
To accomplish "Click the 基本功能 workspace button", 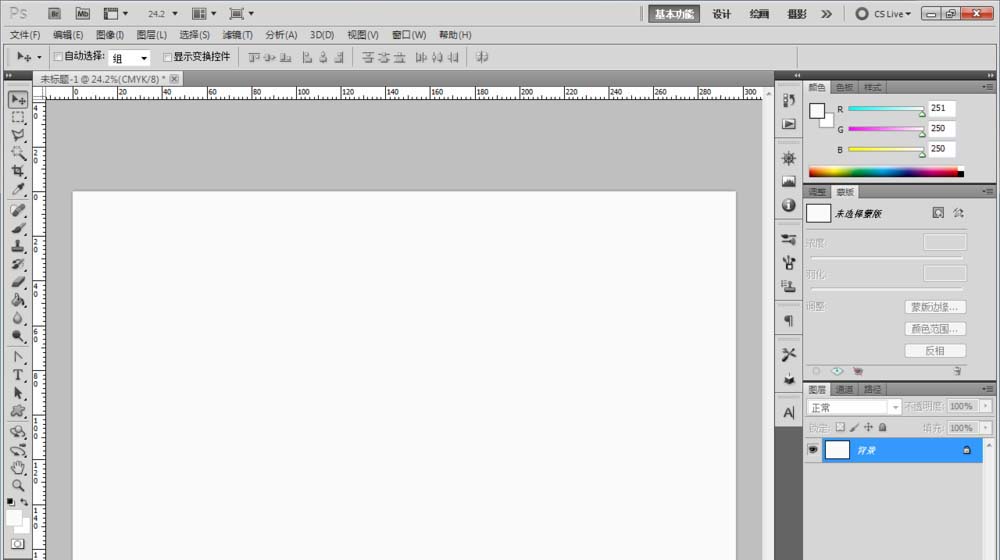I will (x=674, y=14).
